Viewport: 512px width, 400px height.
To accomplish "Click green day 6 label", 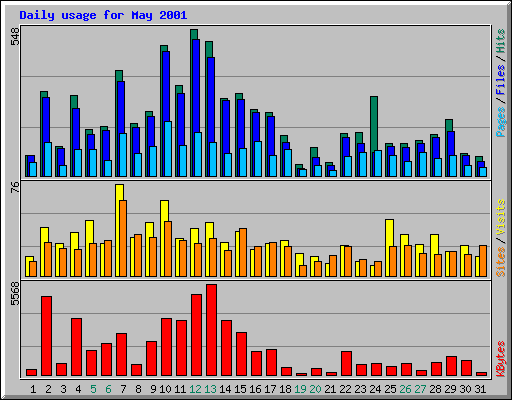I will tap(108, 389).
